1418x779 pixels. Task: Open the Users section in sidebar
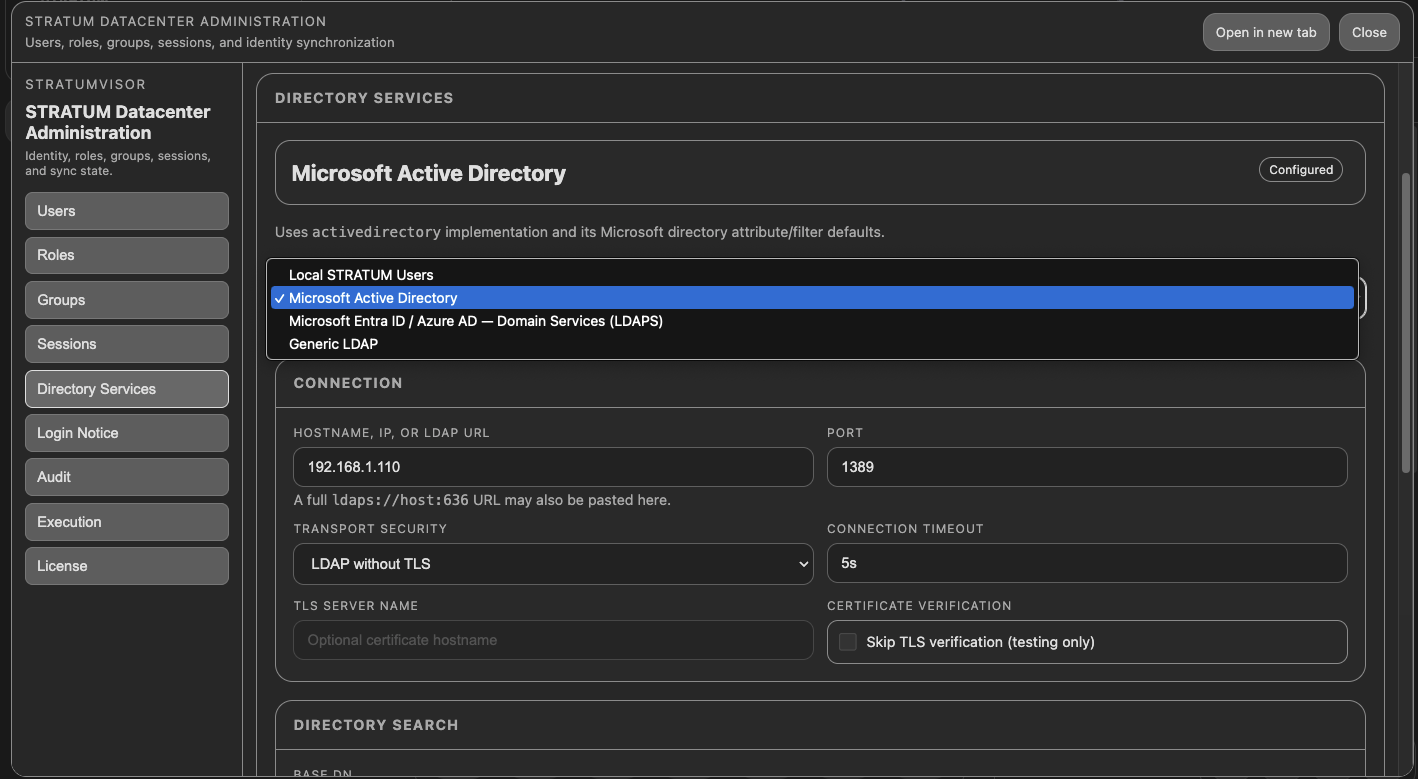(127, 211)
